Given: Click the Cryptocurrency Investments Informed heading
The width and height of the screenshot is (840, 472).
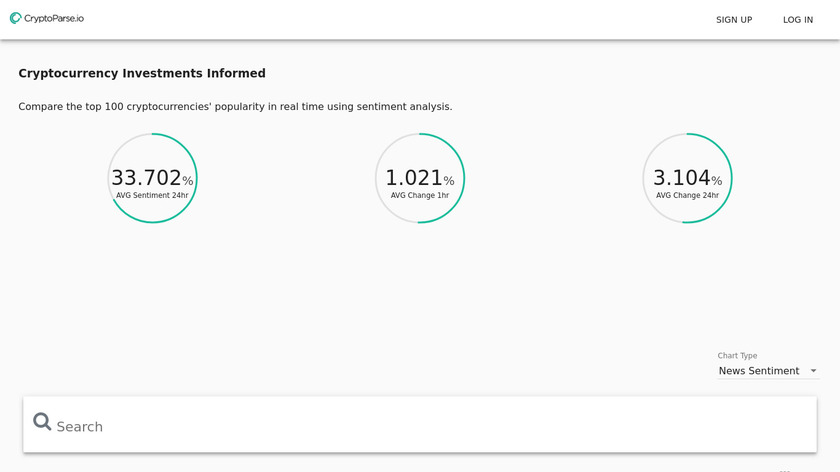Looking at the screenshot, I should [x=142, y=73].
